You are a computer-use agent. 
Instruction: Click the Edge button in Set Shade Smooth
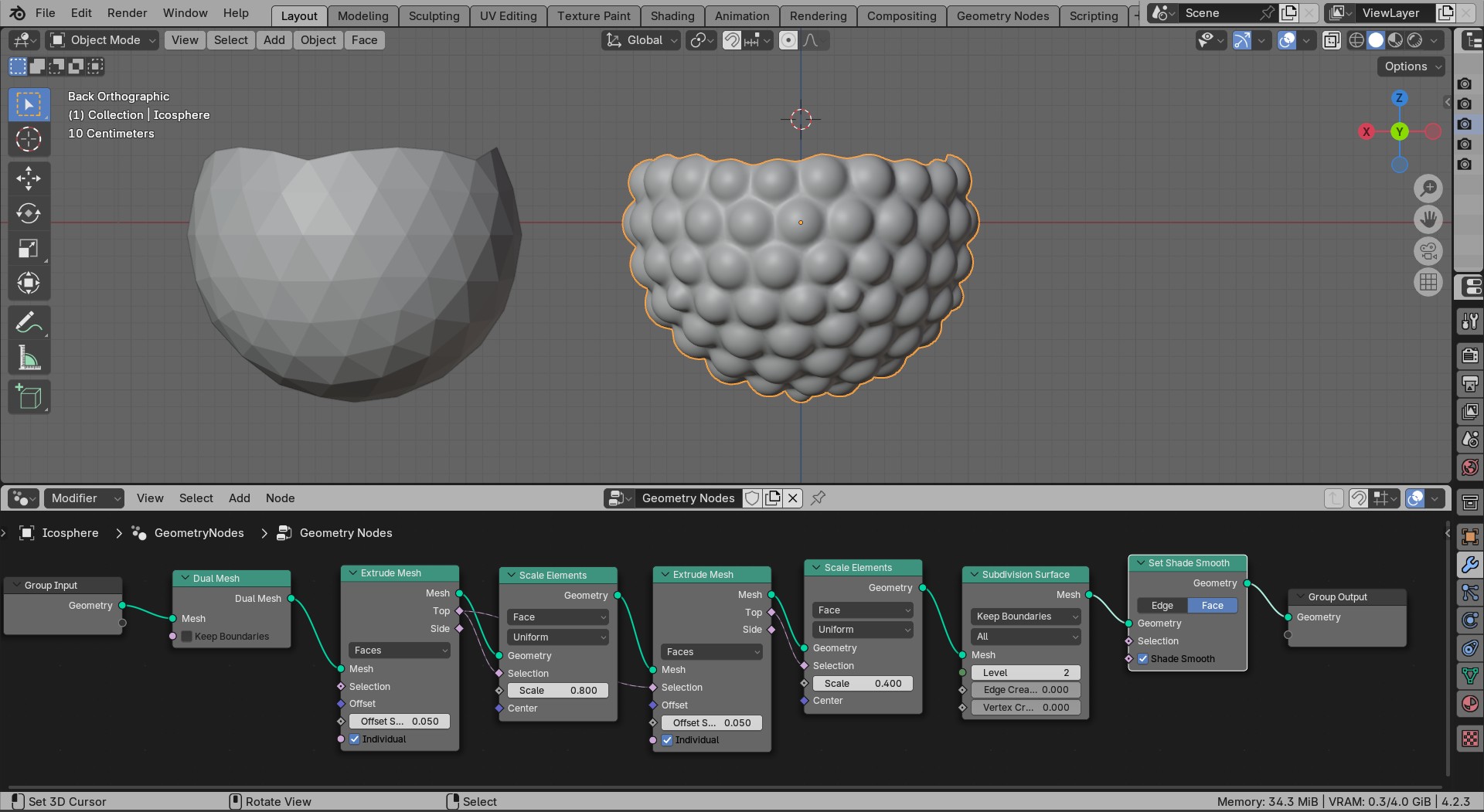[x=1162, y=606]
